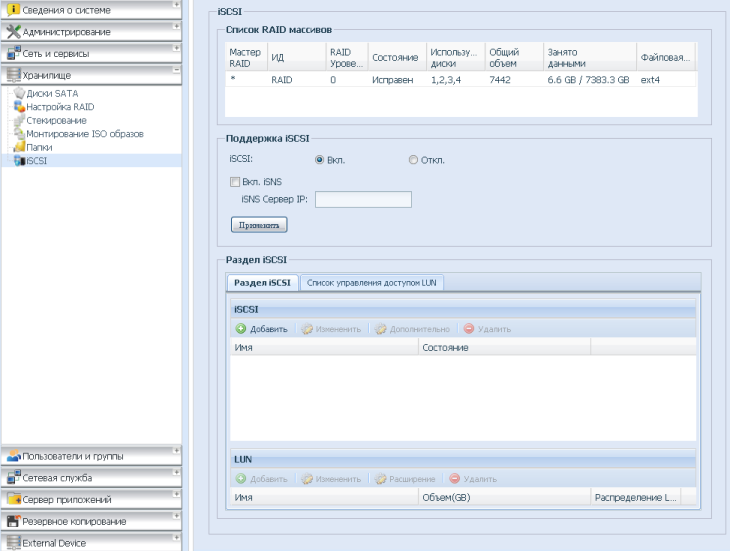The width and height of the screenshot is (730, 551).
Task: Click the Папки folder icon
Action: [x=20, y=147]
